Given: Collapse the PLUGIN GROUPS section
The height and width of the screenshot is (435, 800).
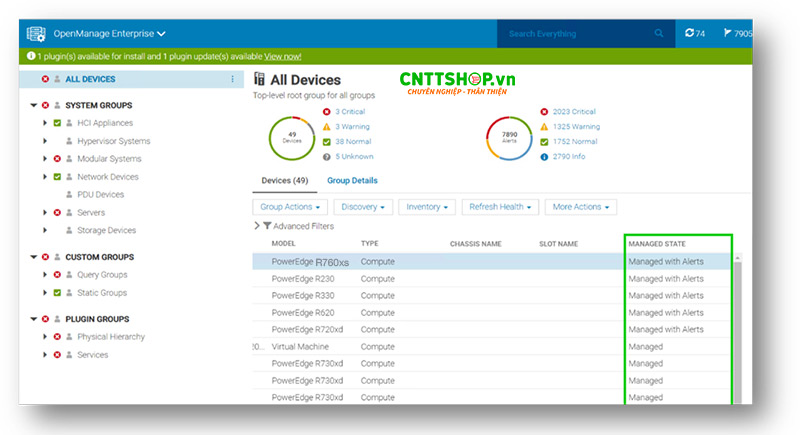Looking at the screenshot, I should point(34,319).
